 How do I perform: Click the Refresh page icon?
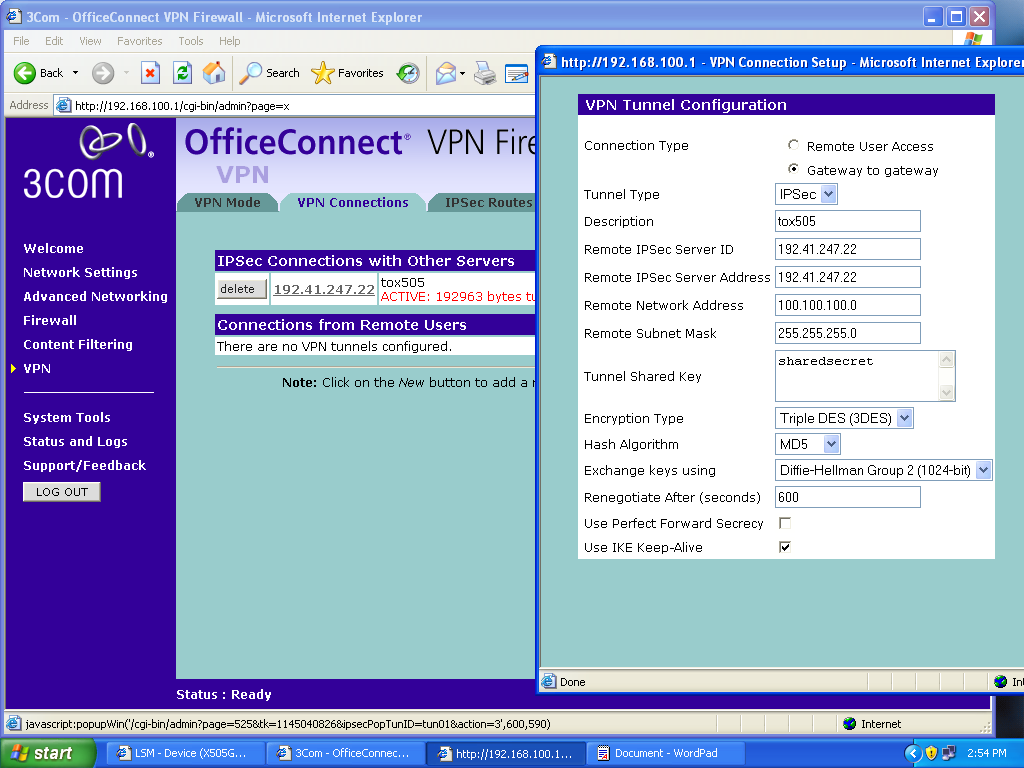(182, 73)
